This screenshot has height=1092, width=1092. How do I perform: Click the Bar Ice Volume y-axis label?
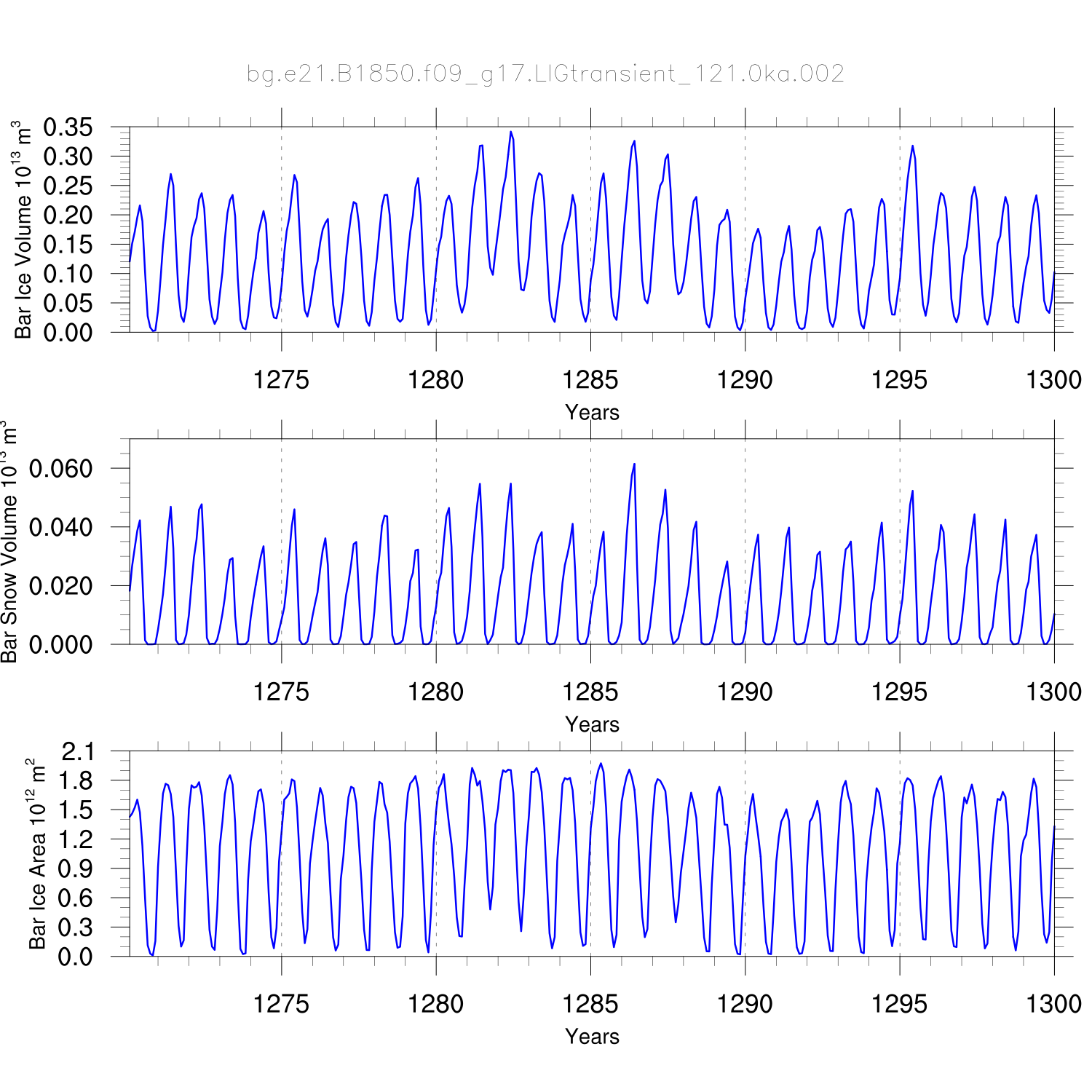[x=23, y=230]
